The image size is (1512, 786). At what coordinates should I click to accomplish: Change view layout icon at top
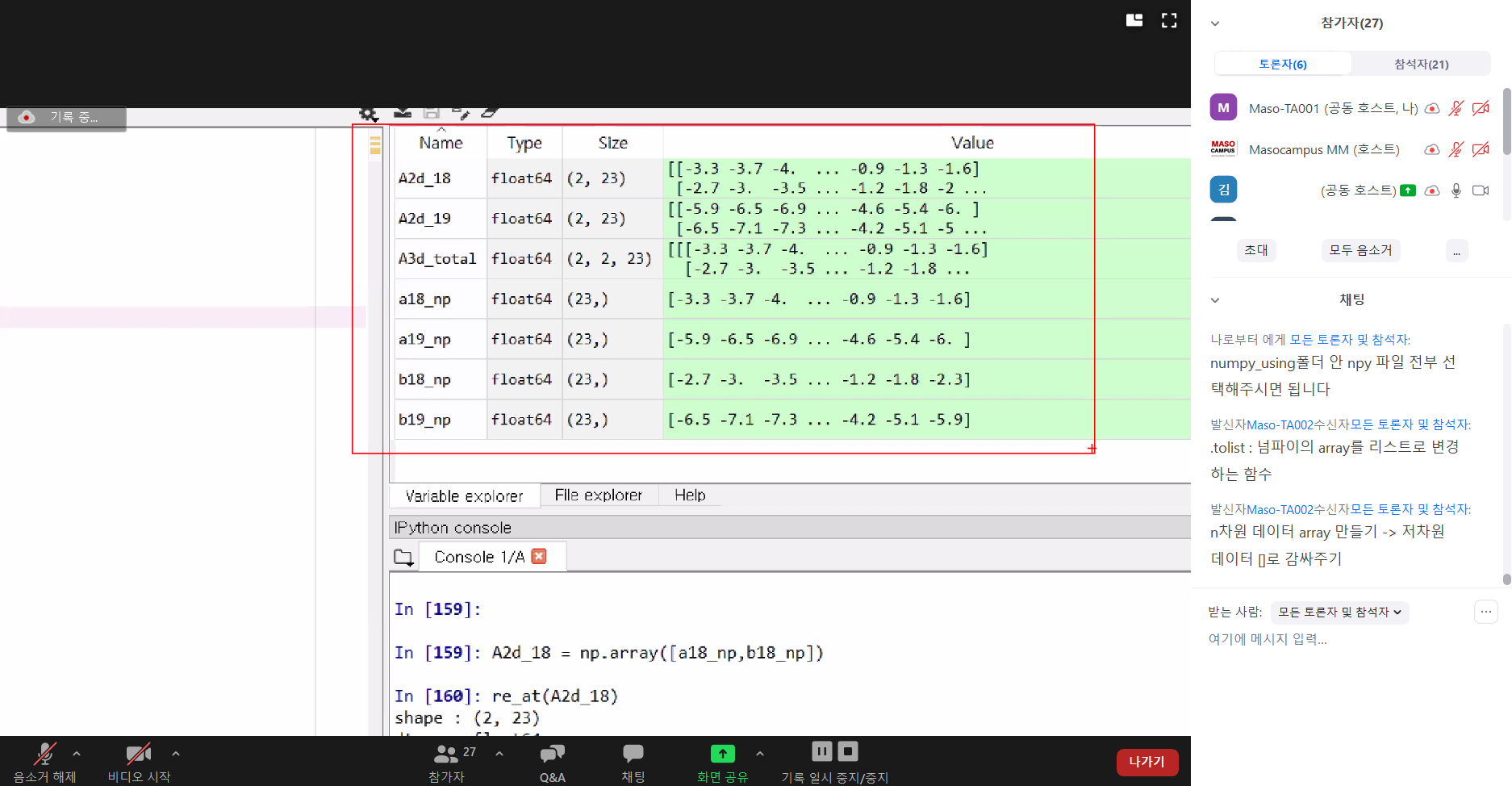[x=1134, y=20]
